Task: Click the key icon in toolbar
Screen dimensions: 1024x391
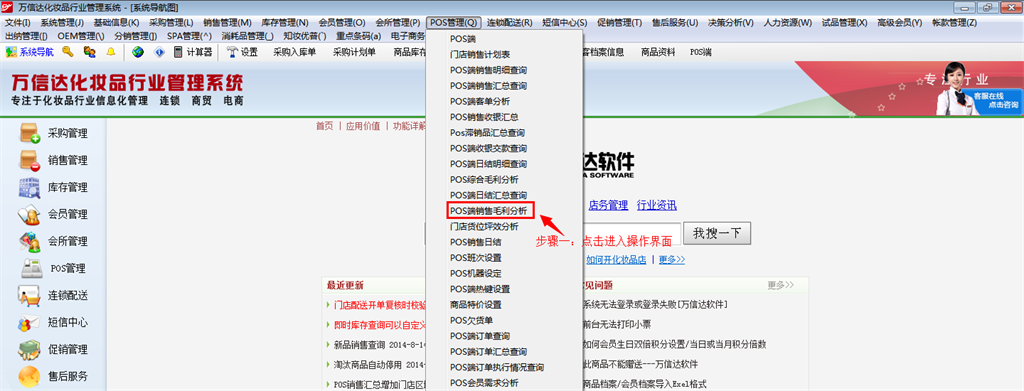Action: pyautogui.click(x=67, y=52)
